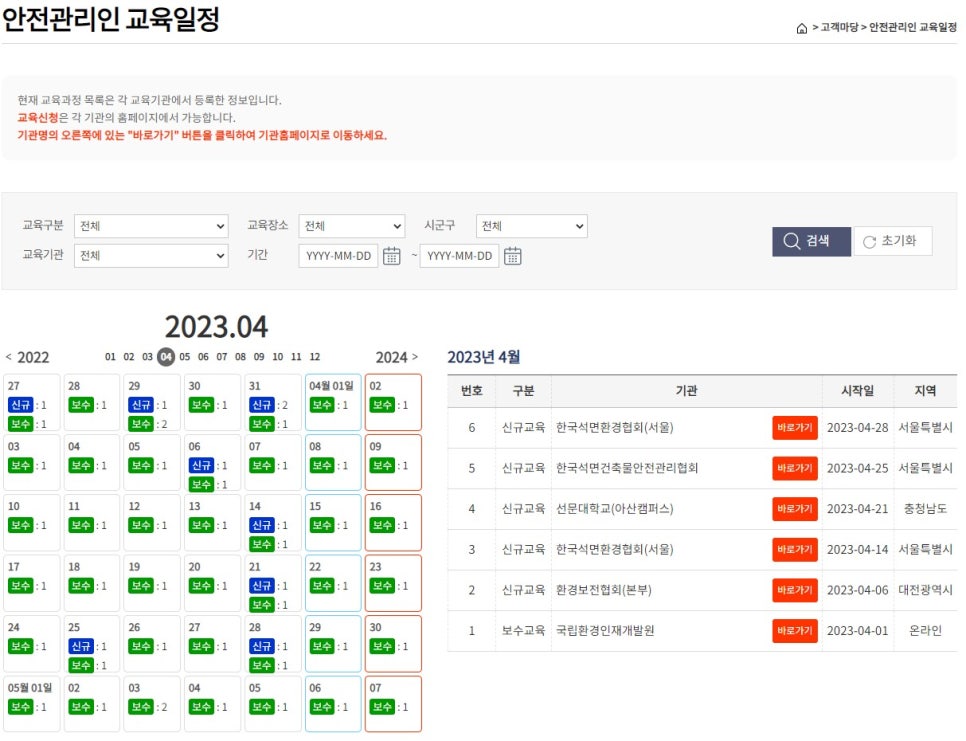This screenshot has height=741, width=966.
Task: Expand the 교육구분 dropdown
Action: click(x=151, y=226)
